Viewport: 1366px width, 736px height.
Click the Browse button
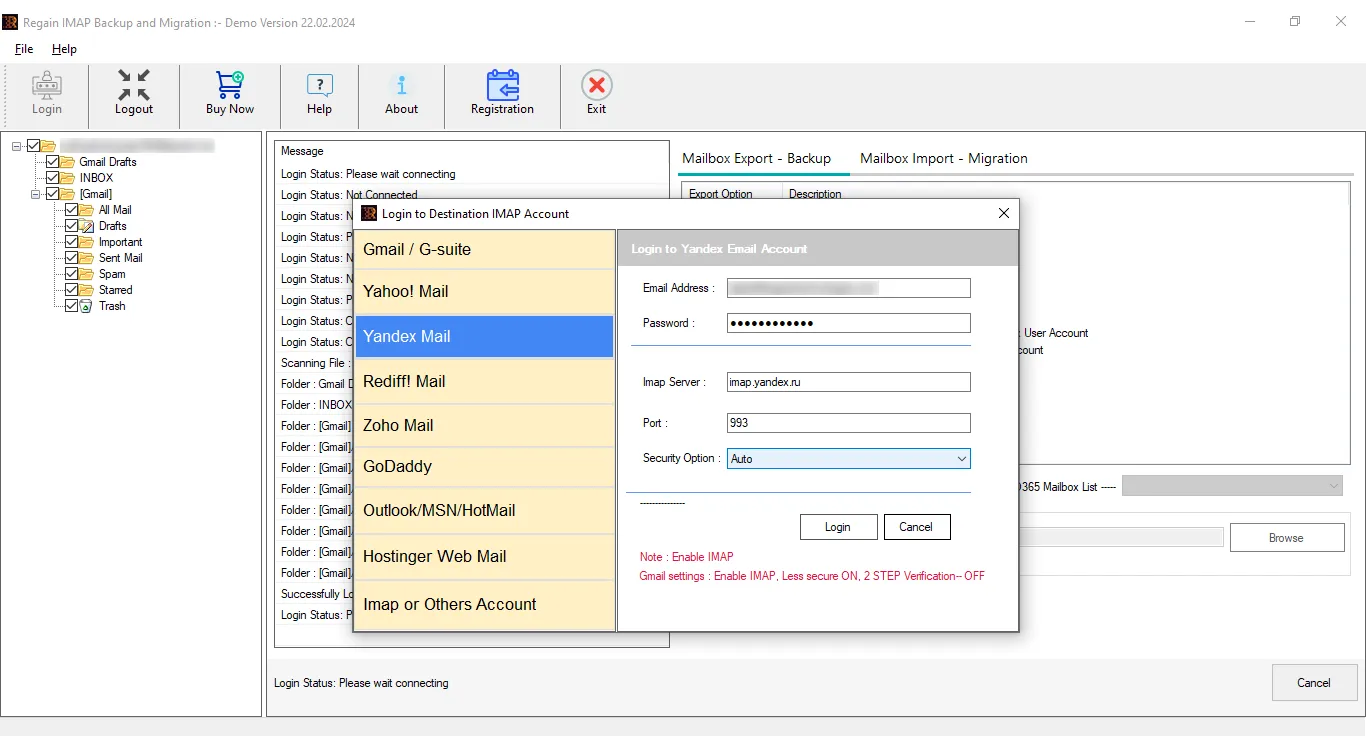[1286, 537]
